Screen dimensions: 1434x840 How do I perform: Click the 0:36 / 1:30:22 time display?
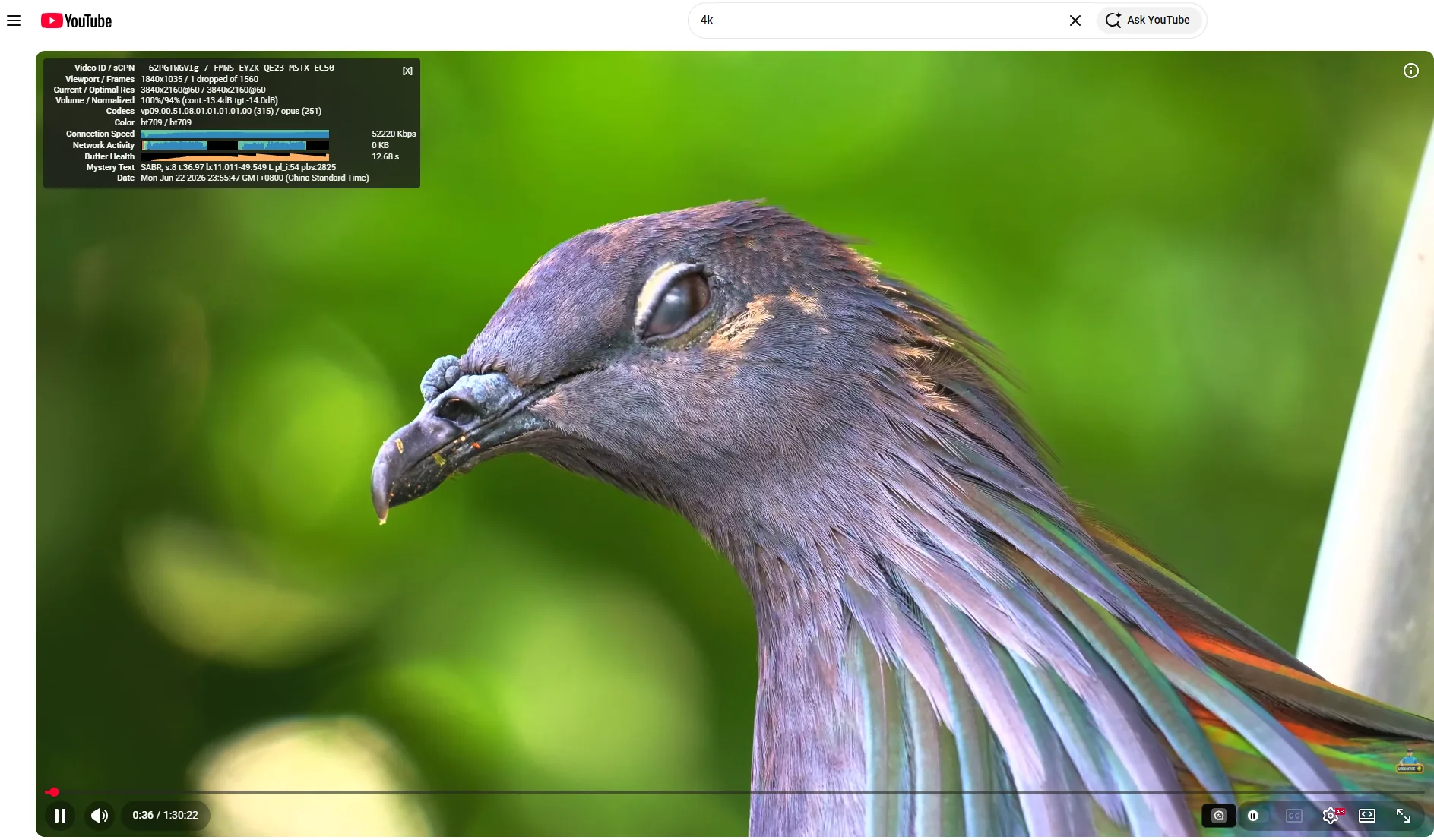165,816
